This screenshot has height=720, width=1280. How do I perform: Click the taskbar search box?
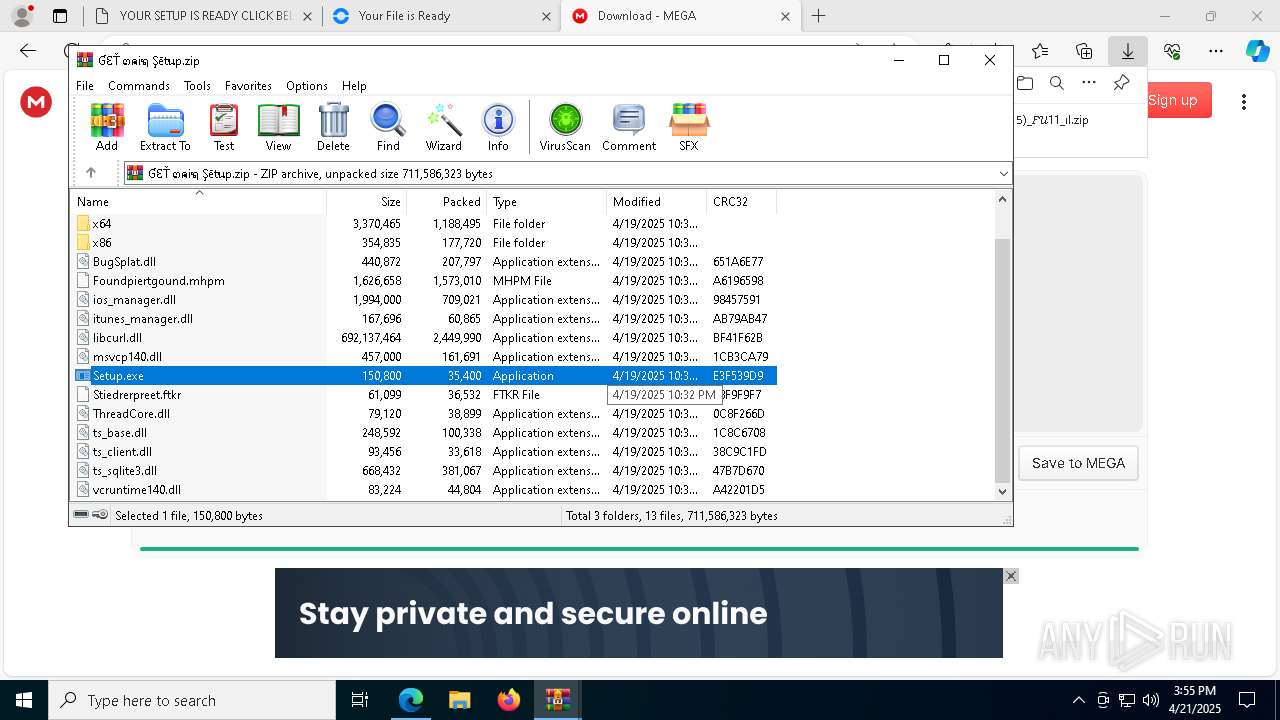click(192, 700)
